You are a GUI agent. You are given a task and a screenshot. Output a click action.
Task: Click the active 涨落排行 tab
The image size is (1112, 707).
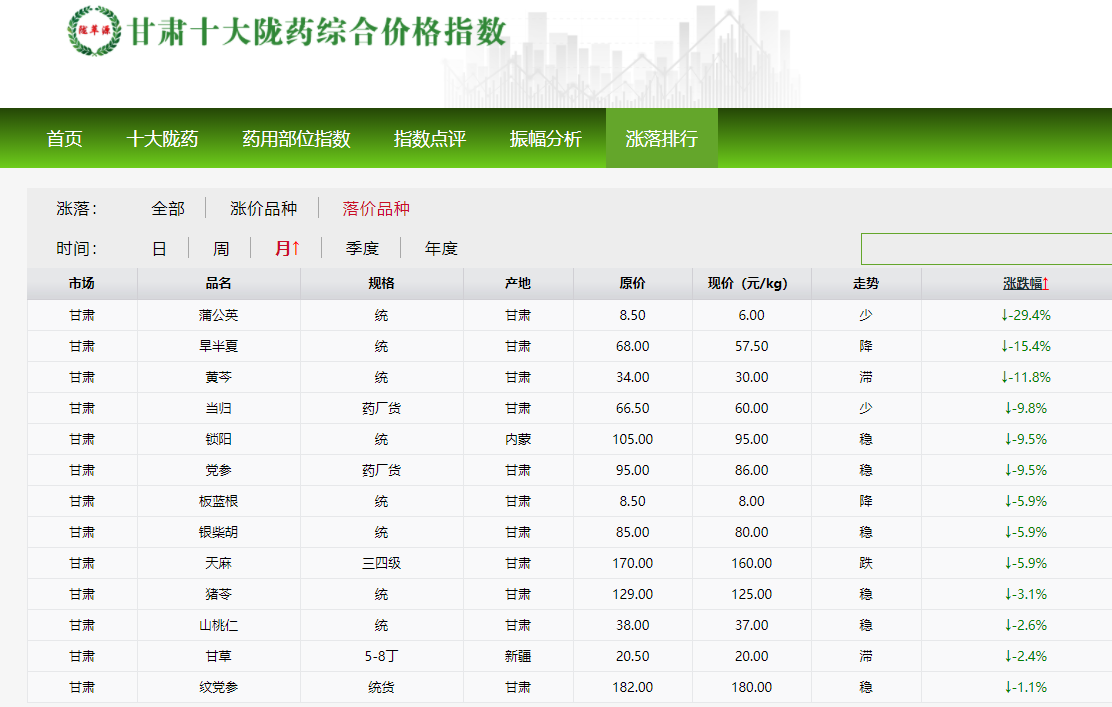[x=661, y=139]
